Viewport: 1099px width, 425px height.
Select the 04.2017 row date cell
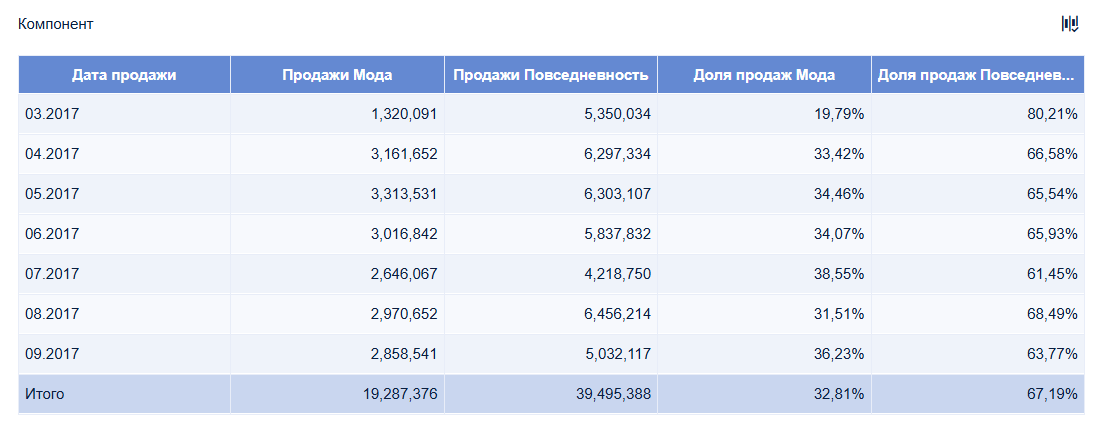(x=124, y=154)
